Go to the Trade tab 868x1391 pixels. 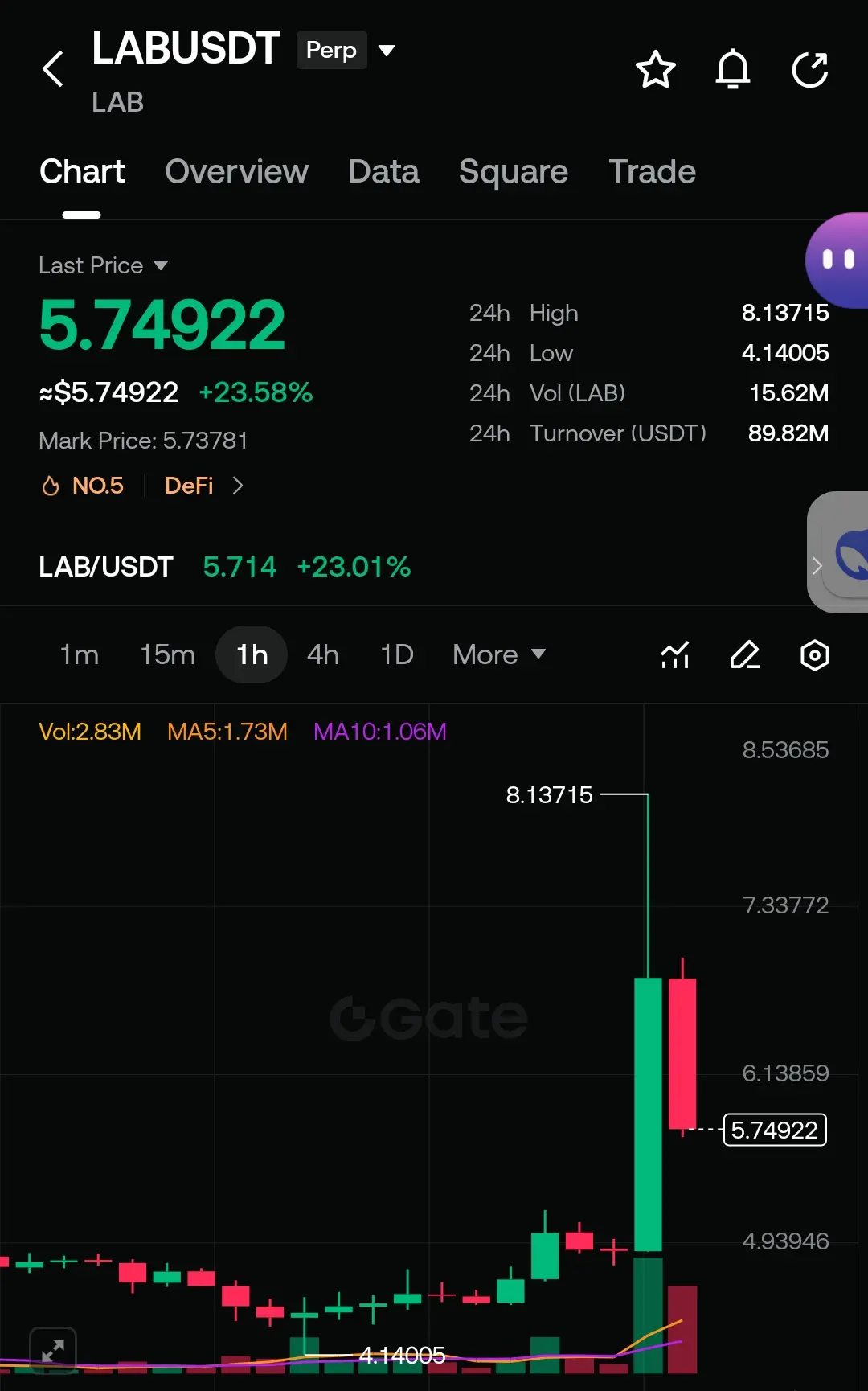[652, 171]
